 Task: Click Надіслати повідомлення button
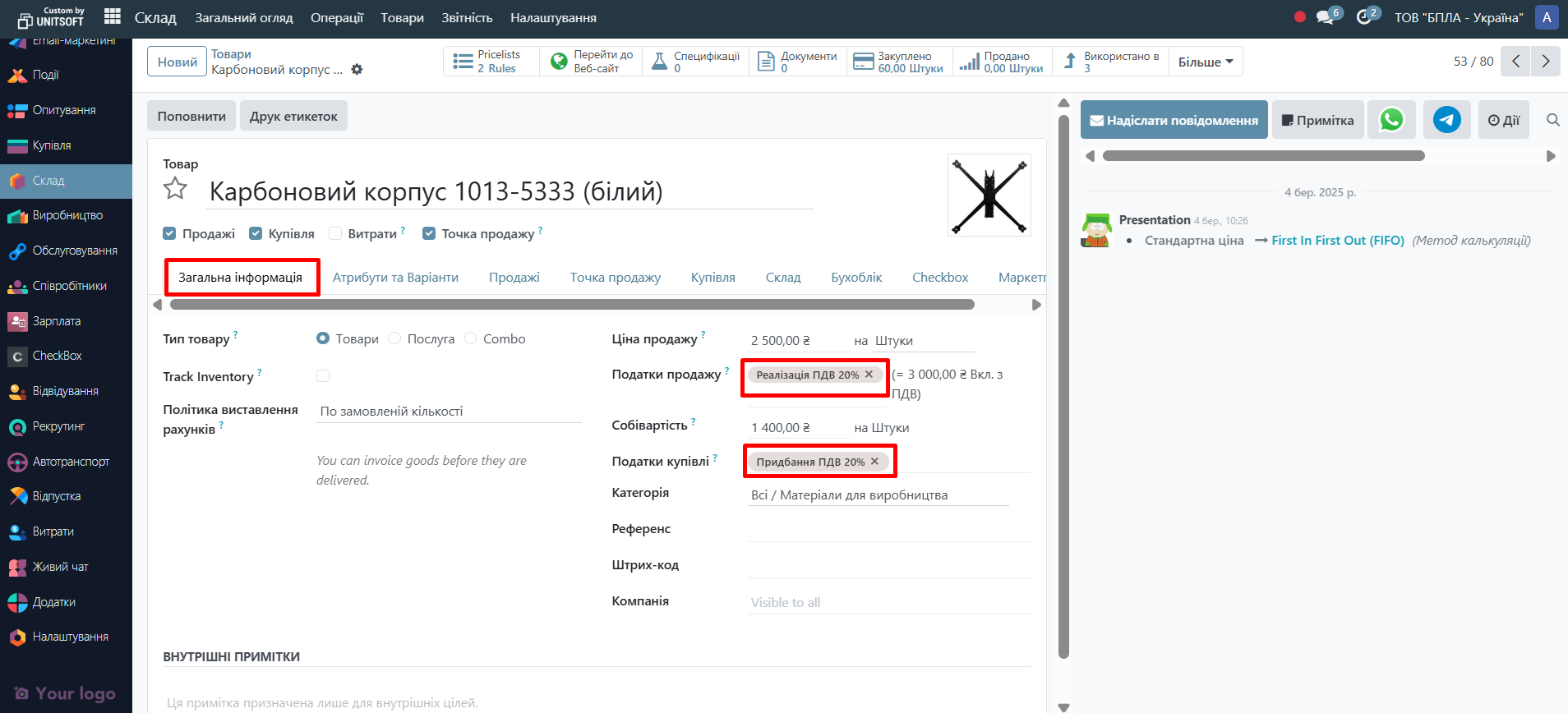tap(1174, 120)
